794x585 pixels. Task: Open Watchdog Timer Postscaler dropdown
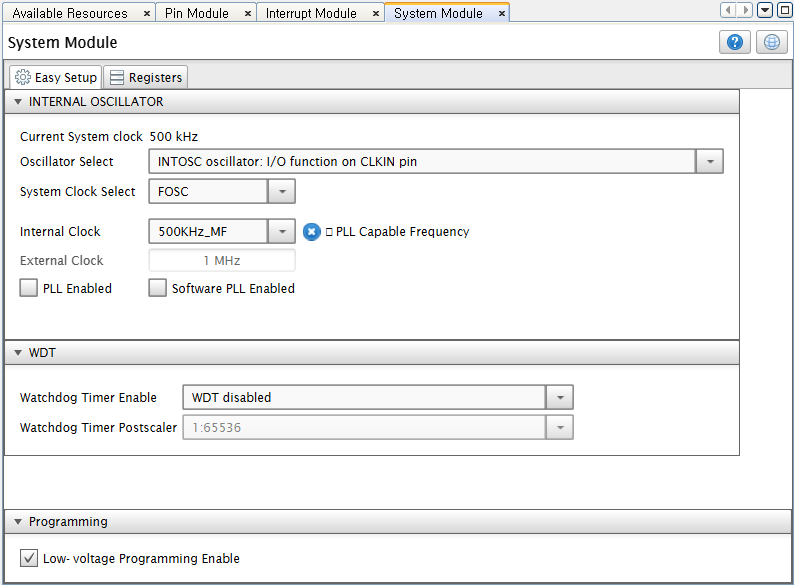(x=560, y=427)
